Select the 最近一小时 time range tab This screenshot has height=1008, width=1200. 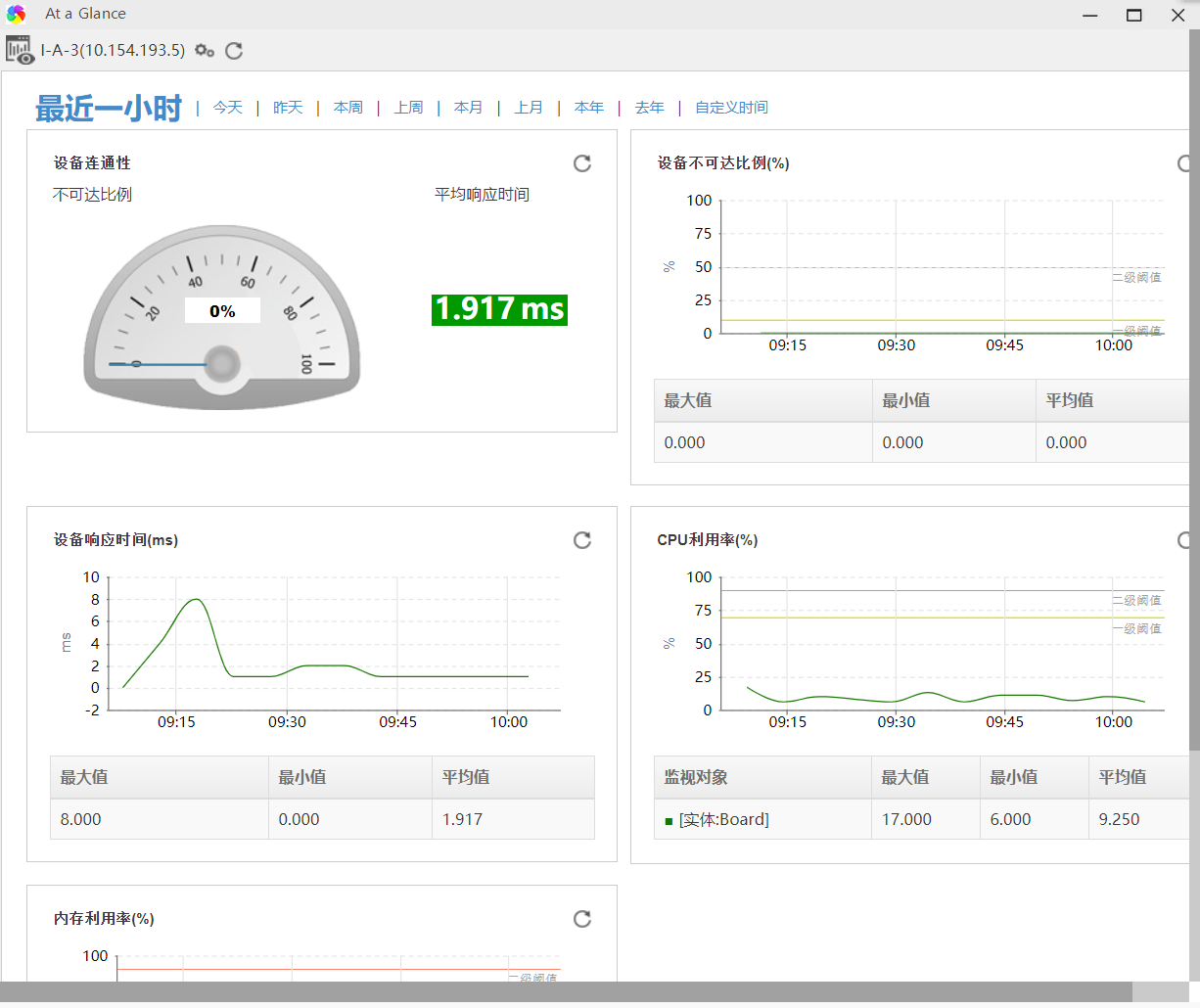coord(109,108)
